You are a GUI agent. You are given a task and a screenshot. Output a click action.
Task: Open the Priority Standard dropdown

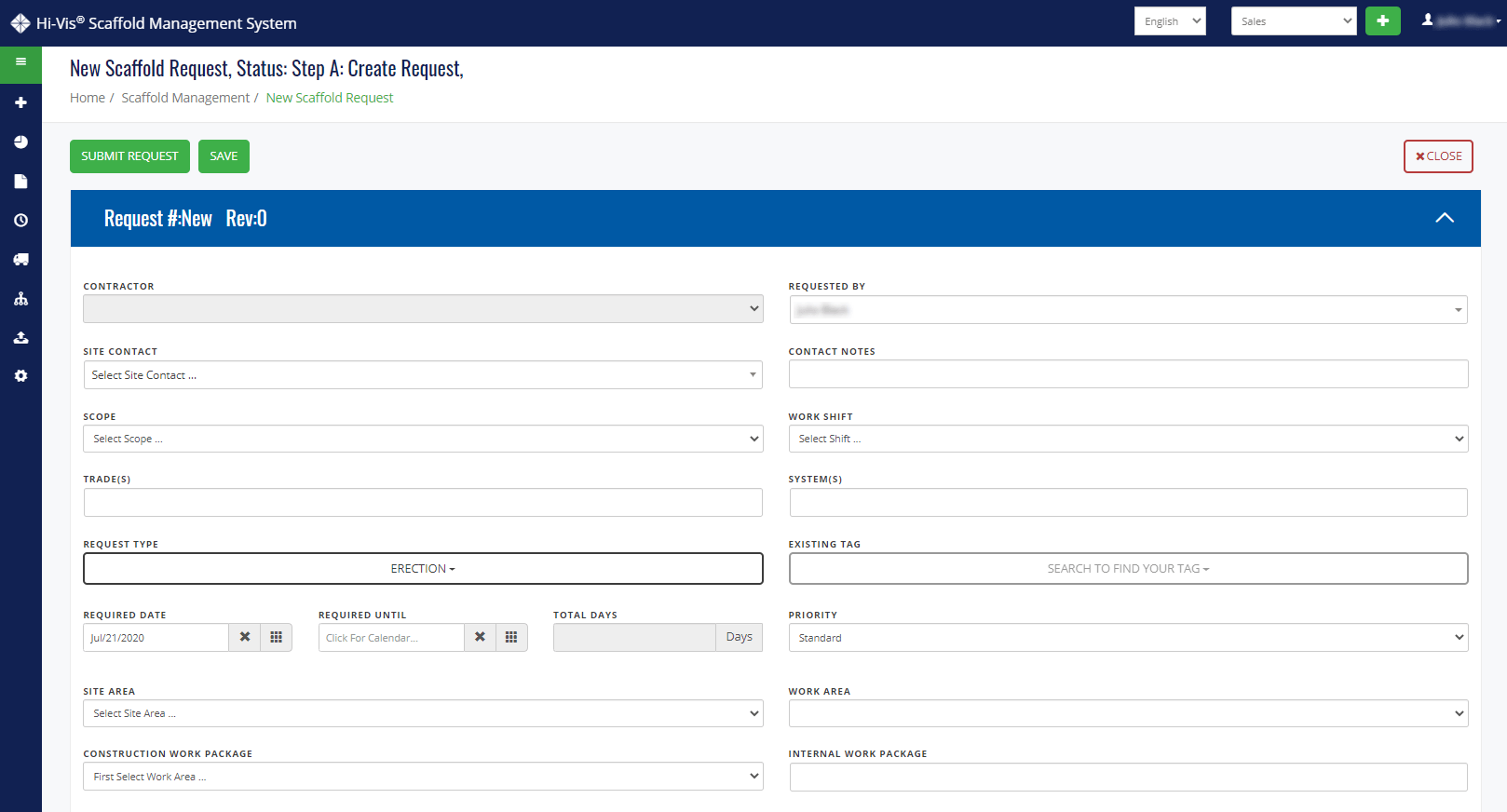(x=1128, y=638)
